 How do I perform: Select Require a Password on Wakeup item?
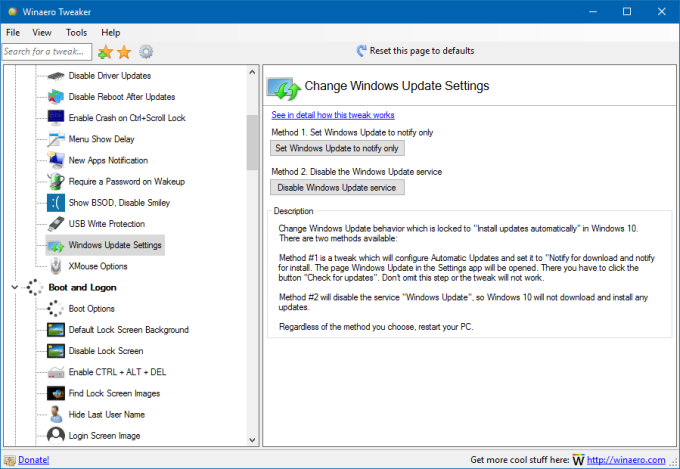pos(127,182)
